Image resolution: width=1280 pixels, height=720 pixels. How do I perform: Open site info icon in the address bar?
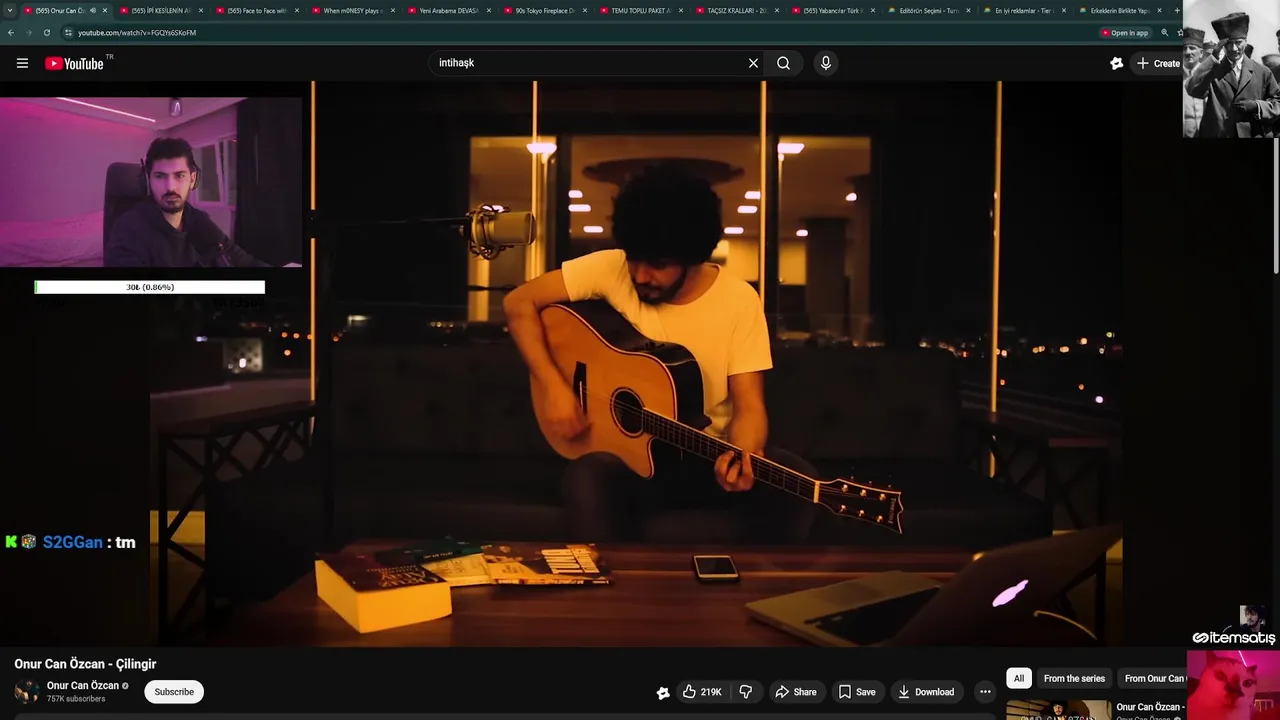coord(68,33)
